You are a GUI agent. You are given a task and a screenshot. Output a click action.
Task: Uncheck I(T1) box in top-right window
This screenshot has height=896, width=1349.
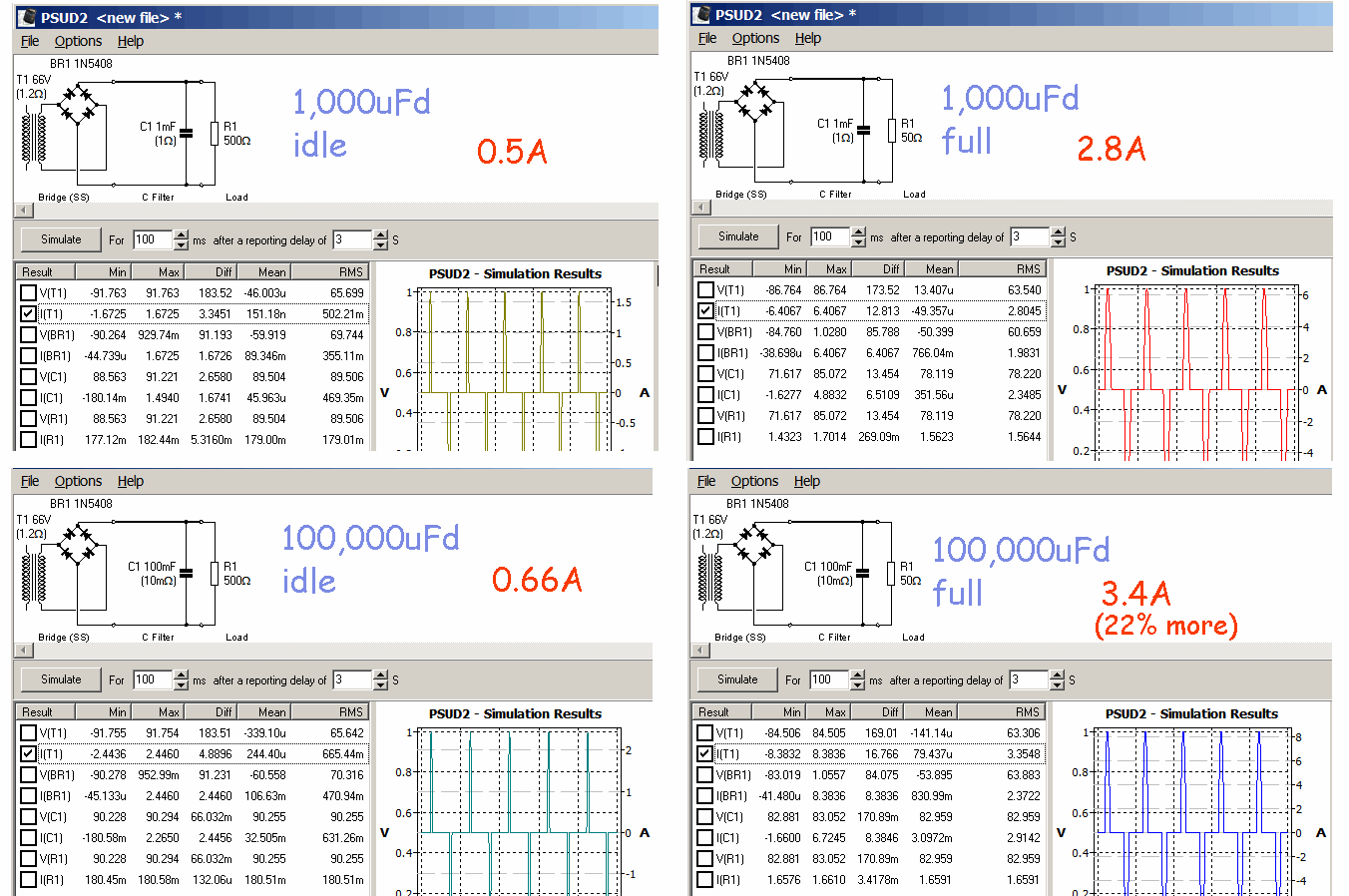tap(705, 310)
